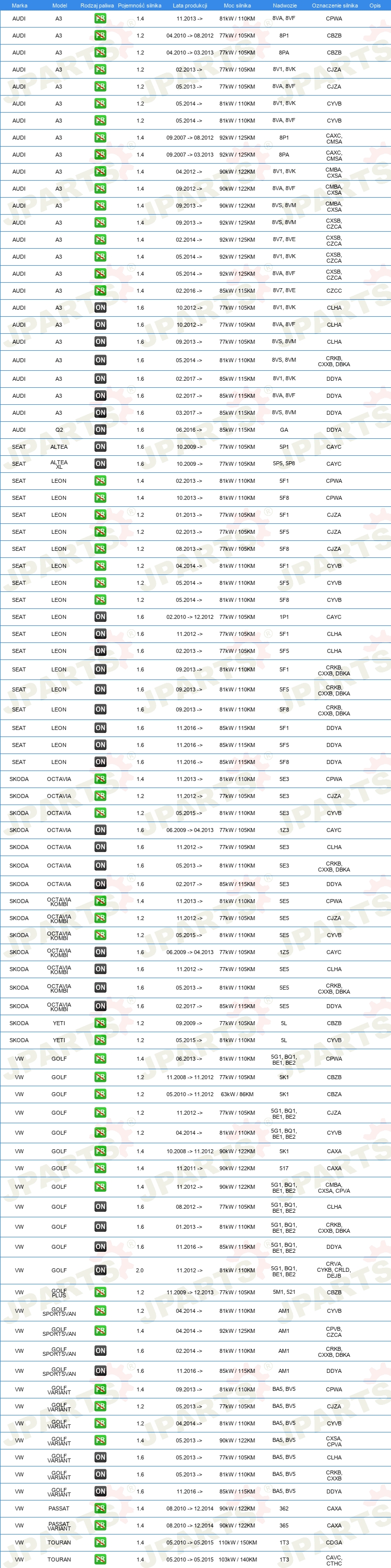This screenshot has width=391, height=1568.
Task: Click the Rodzaj paliwa column header
Action: [x=97, y=6]
